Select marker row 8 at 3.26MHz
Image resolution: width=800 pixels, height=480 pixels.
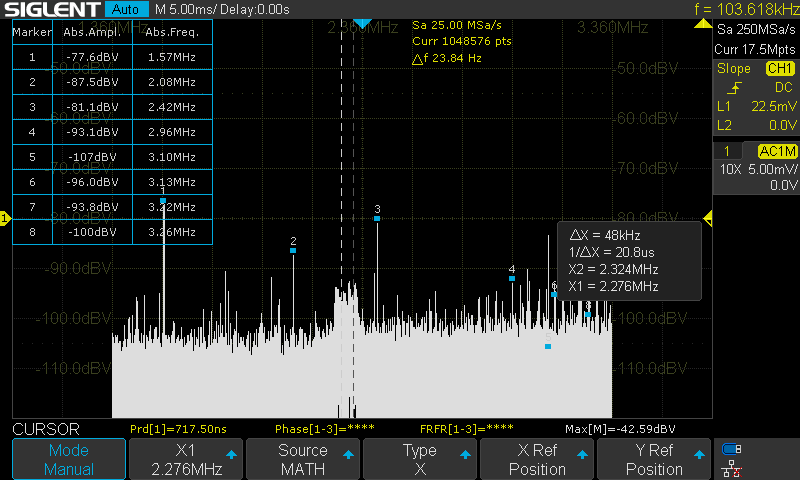coord(112,232)
